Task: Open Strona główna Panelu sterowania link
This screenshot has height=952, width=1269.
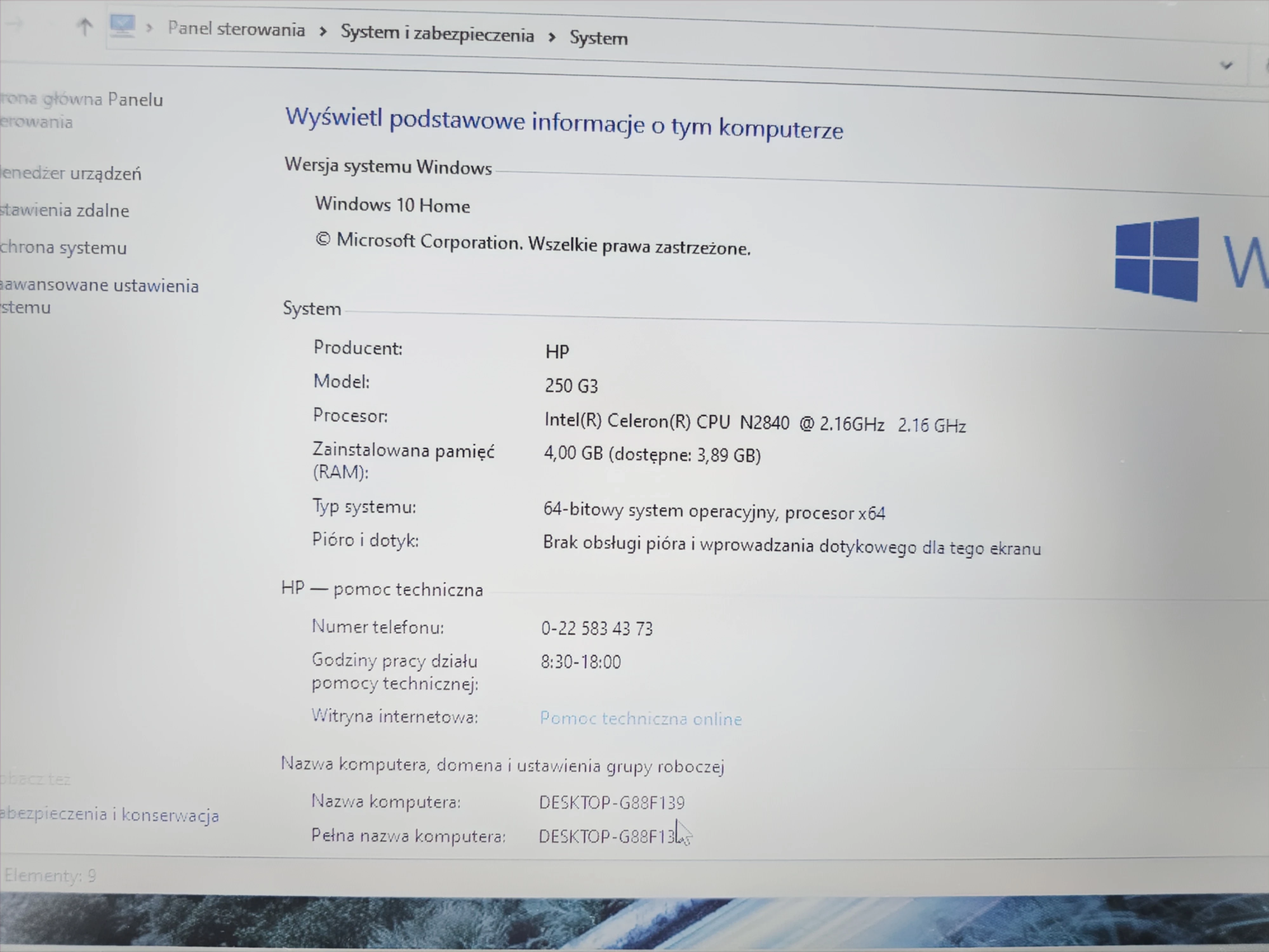Action: [82, 110]
